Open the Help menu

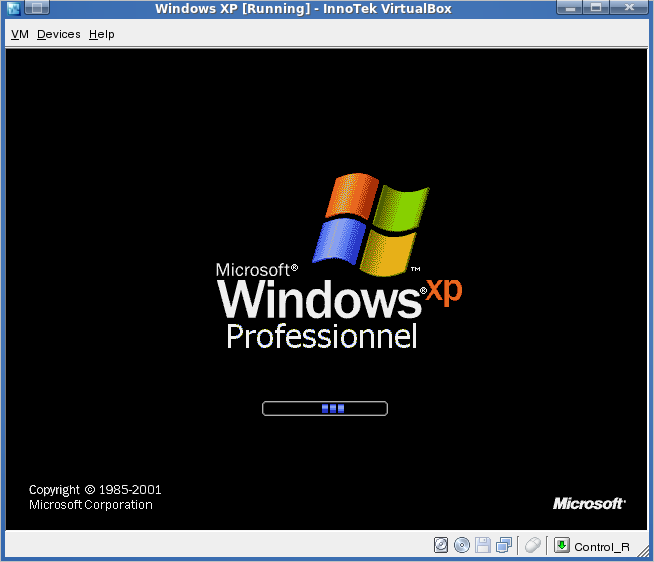pyautogui.click(x=101, y=34)
